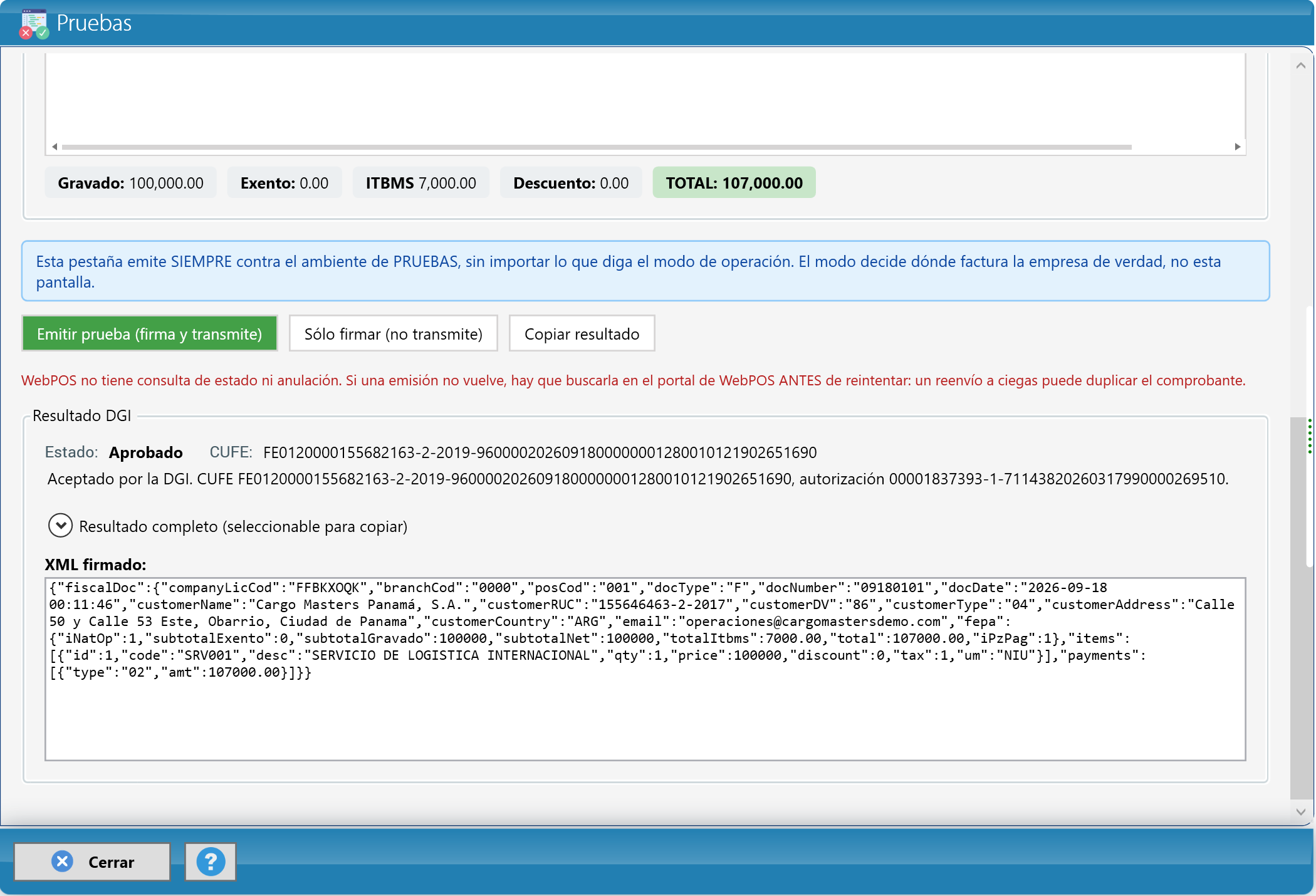Click the red WebPOS warning text
This screenshot has width=1316, height=896.
coord(634,380)
